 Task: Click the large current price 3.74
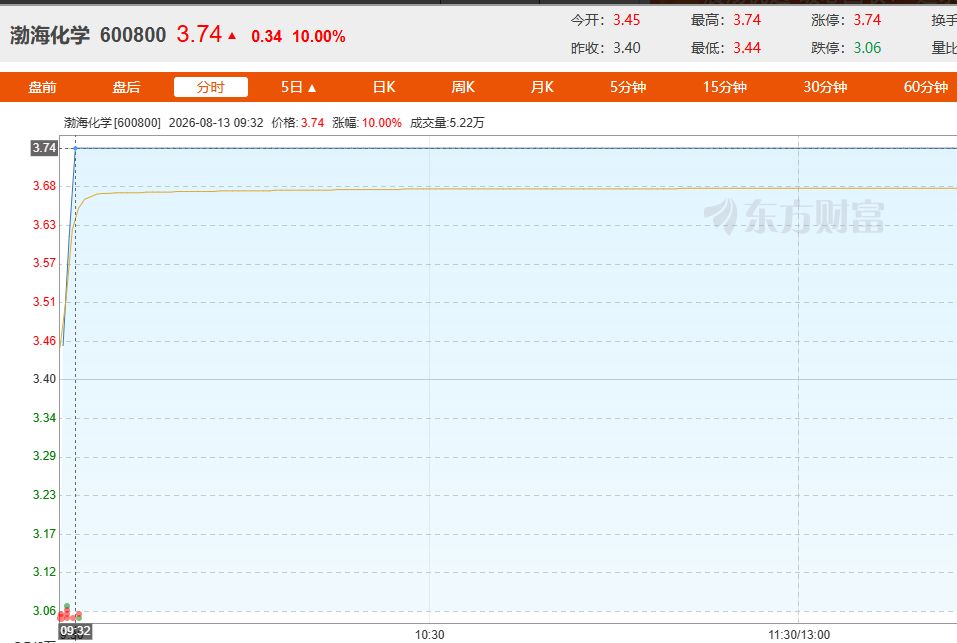199,34
